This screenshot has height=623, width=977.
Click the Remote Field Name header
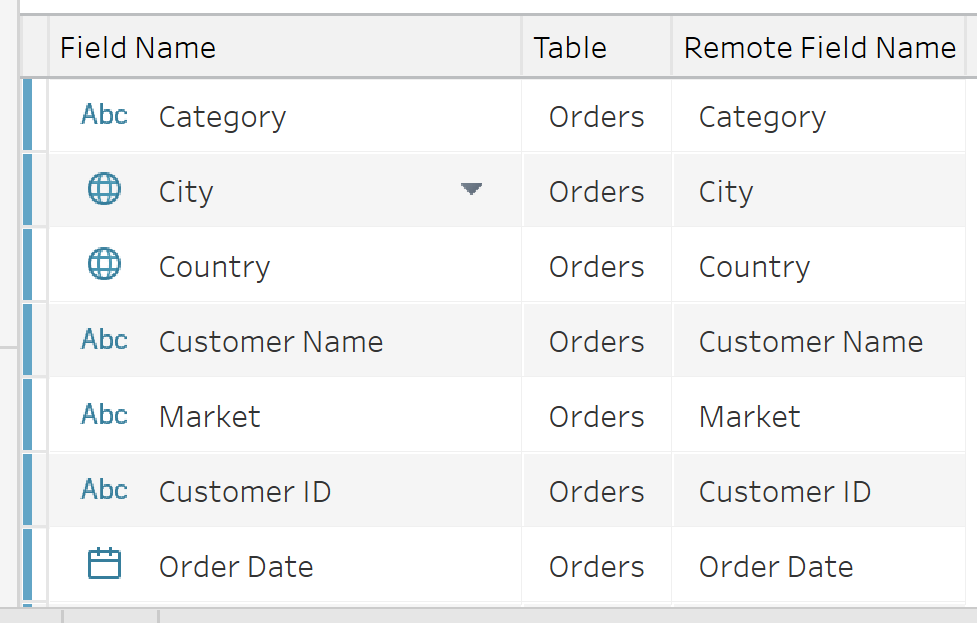[818, 47]
